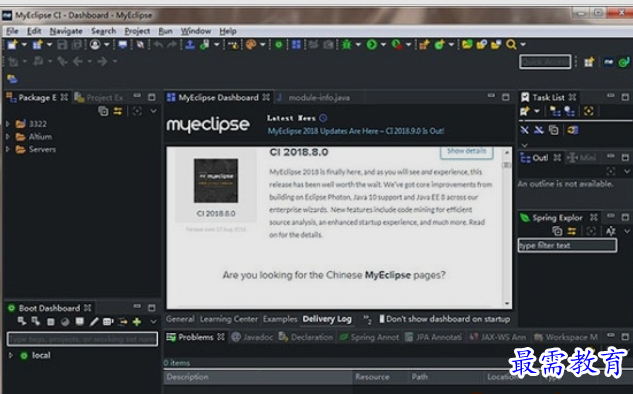Image resolution: width=633 pixels, height=394 pixels.
Task: Click the Redo arrow icon
Action: [172, 44]
